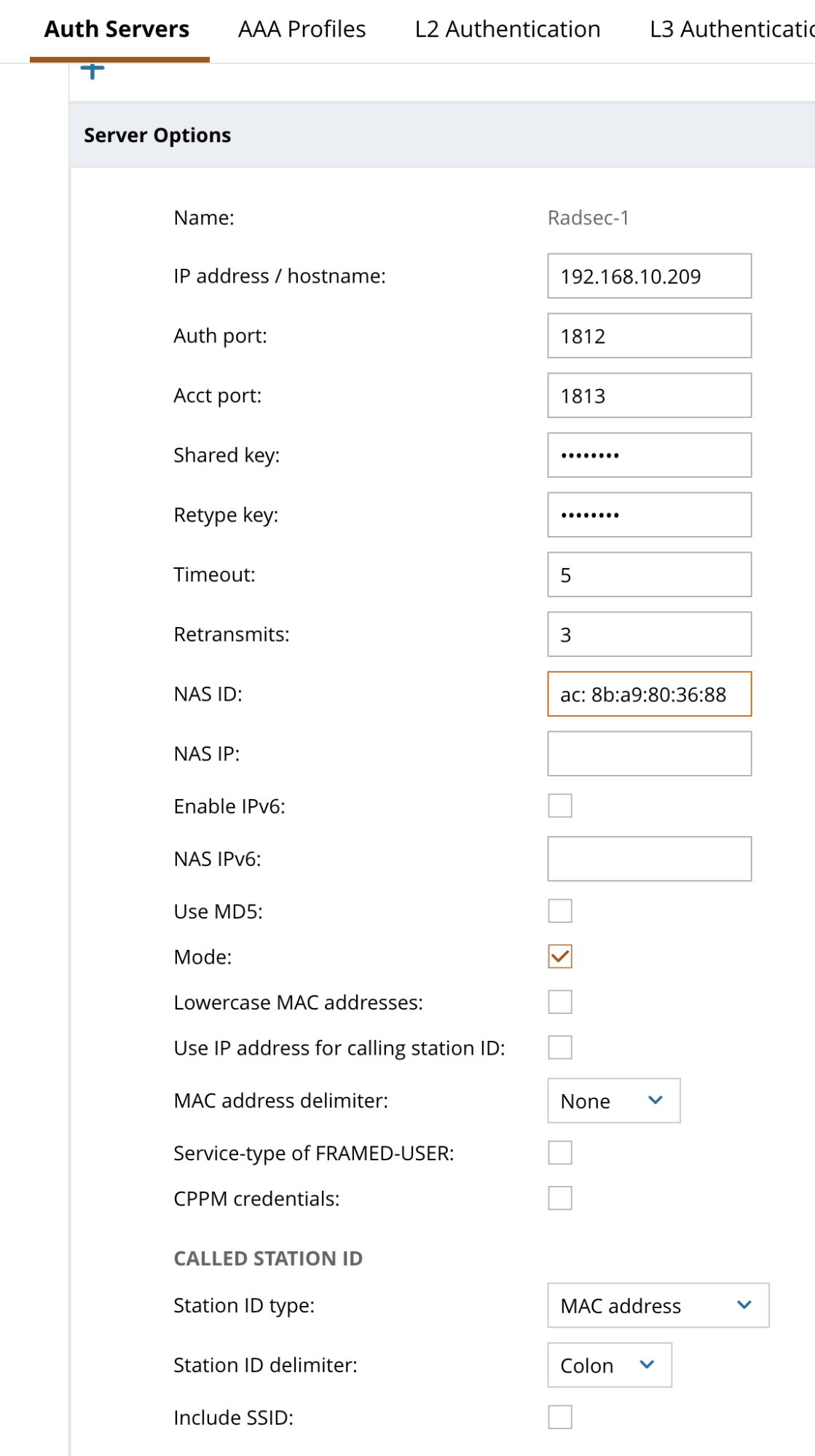Check the Use MD5 option
Screen dimensions: 815x1456
[559, 910]
